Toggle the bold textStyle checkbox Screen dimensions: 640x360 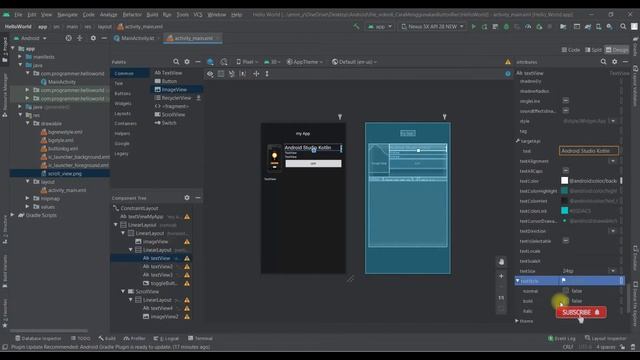click(566, 301)
